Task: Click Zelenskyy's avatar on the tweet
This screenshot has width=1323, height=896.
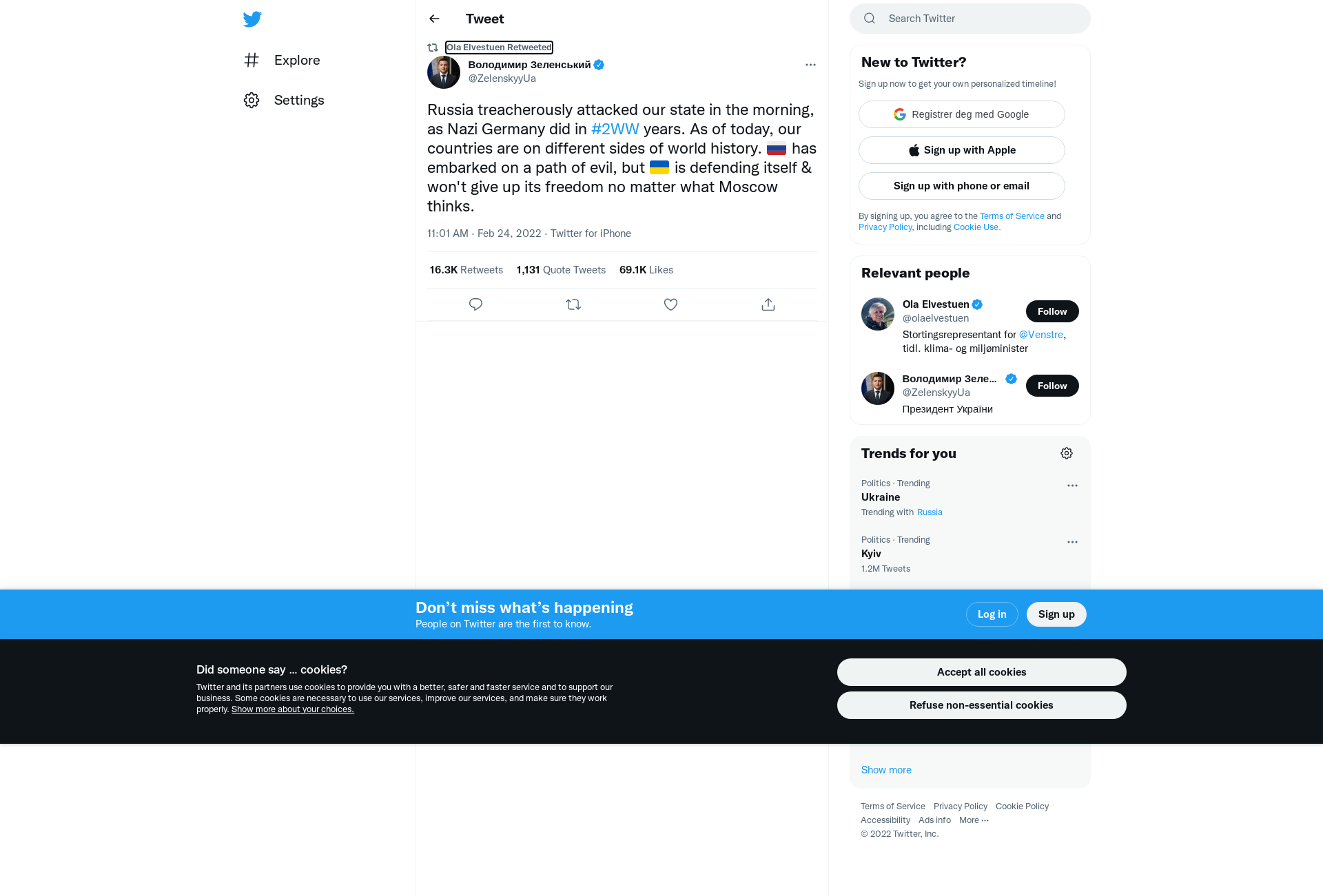Action: click(444, 72)
